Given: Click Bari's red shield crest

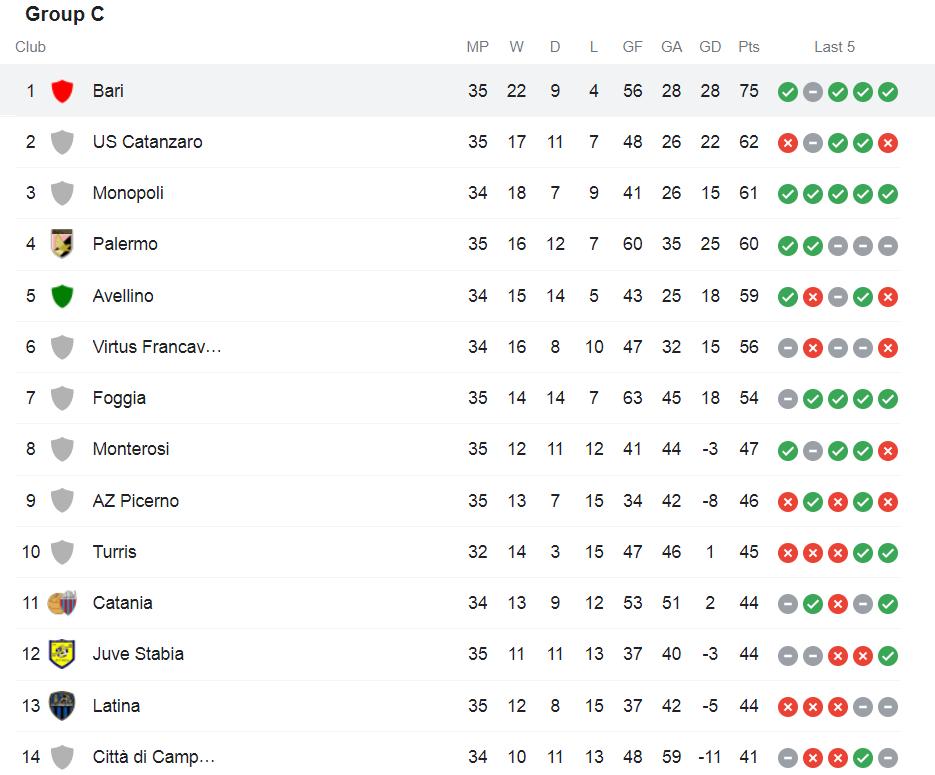Looking at the screenshot, I should point(62,91).
